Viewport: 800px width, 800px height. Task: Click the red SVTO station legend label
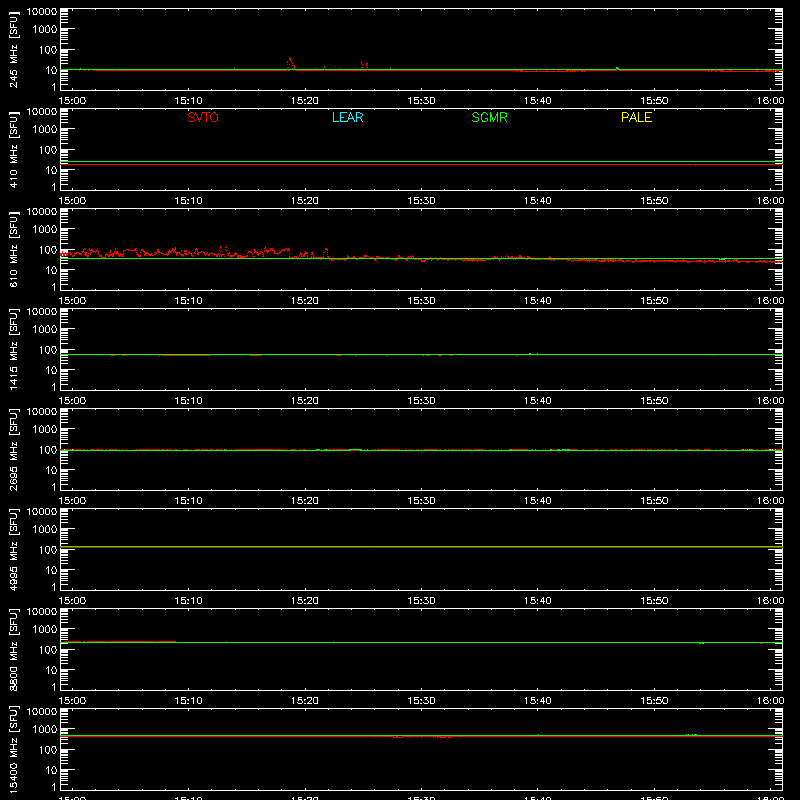point(203,117)
